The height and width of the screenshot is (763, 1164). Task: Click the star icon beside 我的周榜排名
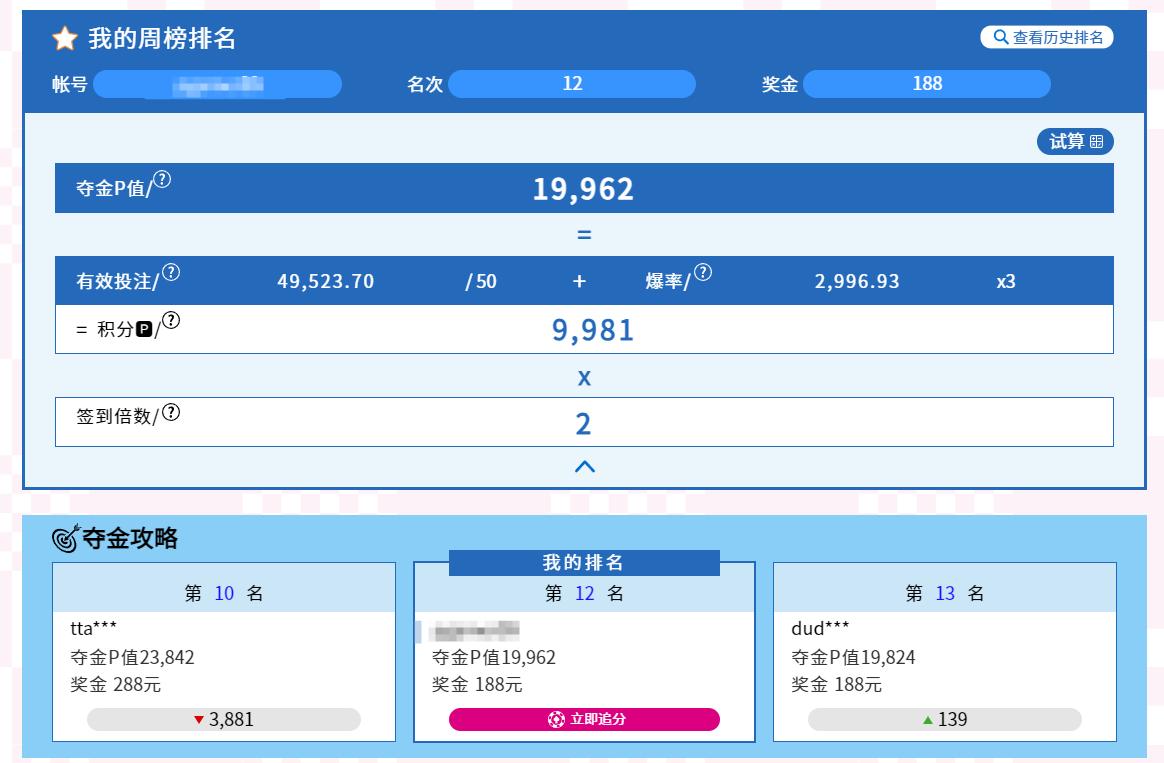[x=65, y=39]
